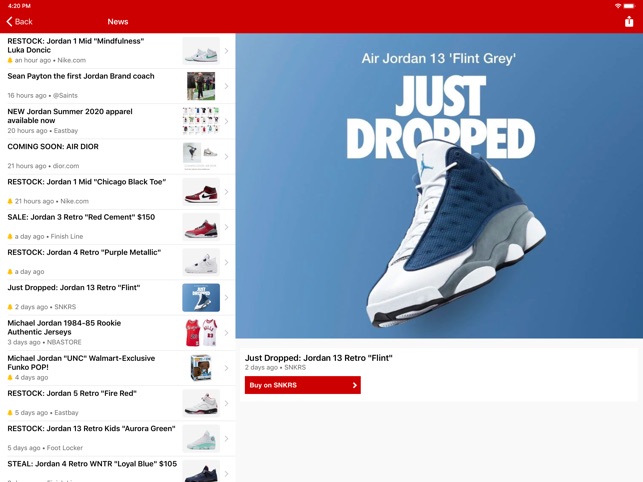Go back using the Back button

click(20, 21)
